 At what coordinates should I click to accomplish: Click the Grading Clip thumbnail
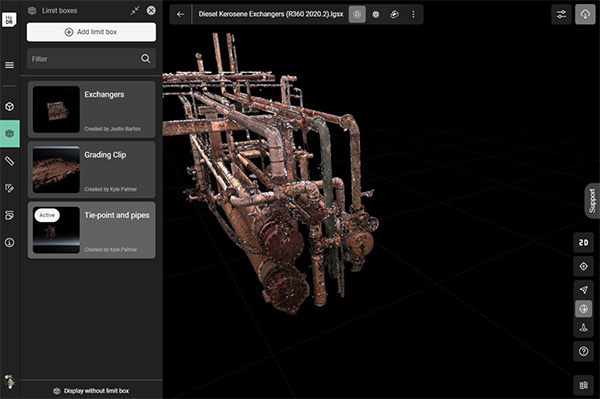point(56,169)
